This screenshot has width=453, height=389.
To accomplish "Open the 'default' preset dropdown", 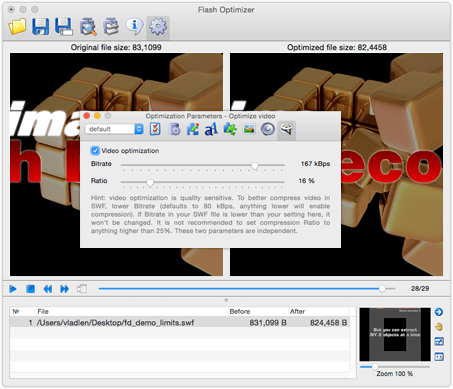I will coord(114,129).
